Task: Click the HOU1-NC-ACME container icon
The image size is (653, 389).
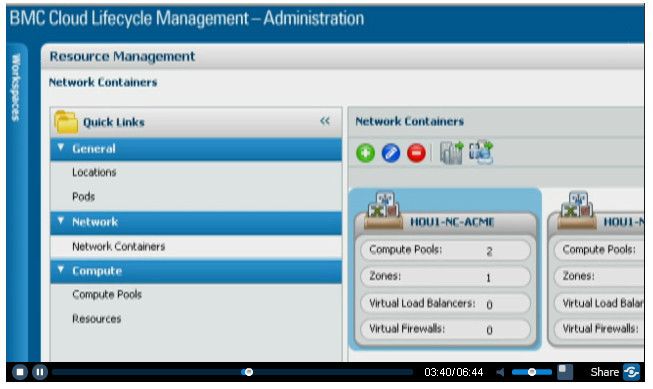Action: point(383,210)
